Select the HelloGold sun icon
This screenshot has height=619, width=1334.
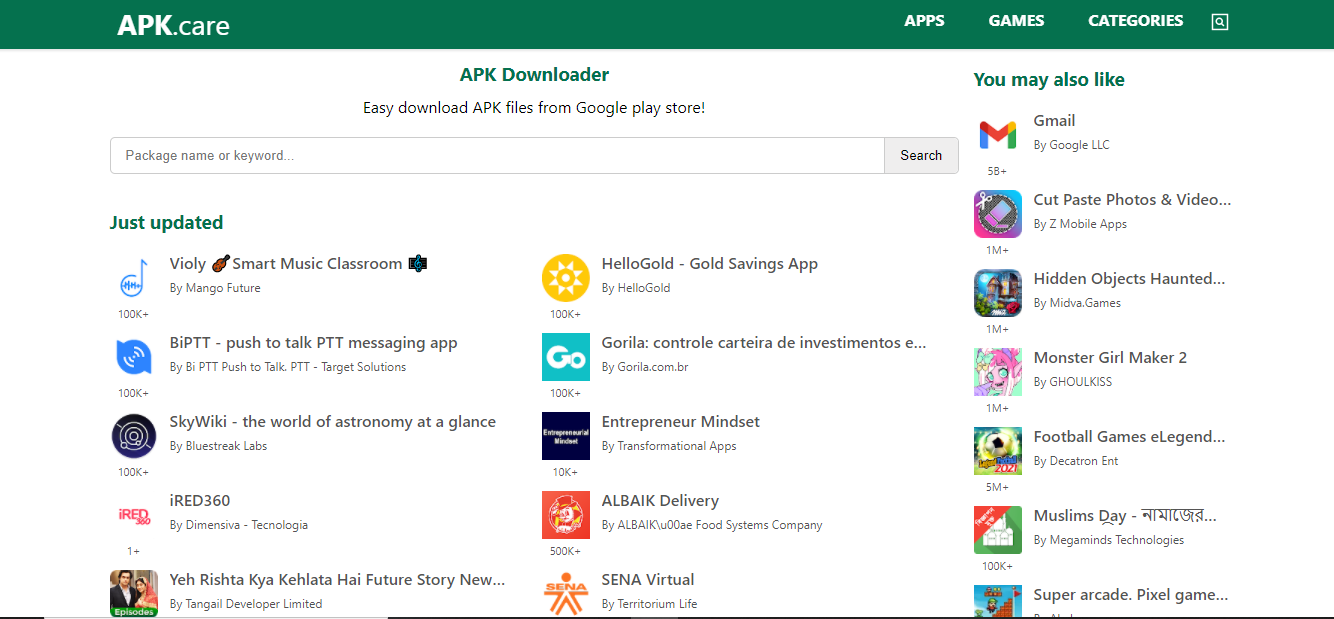tap(566, 278)
